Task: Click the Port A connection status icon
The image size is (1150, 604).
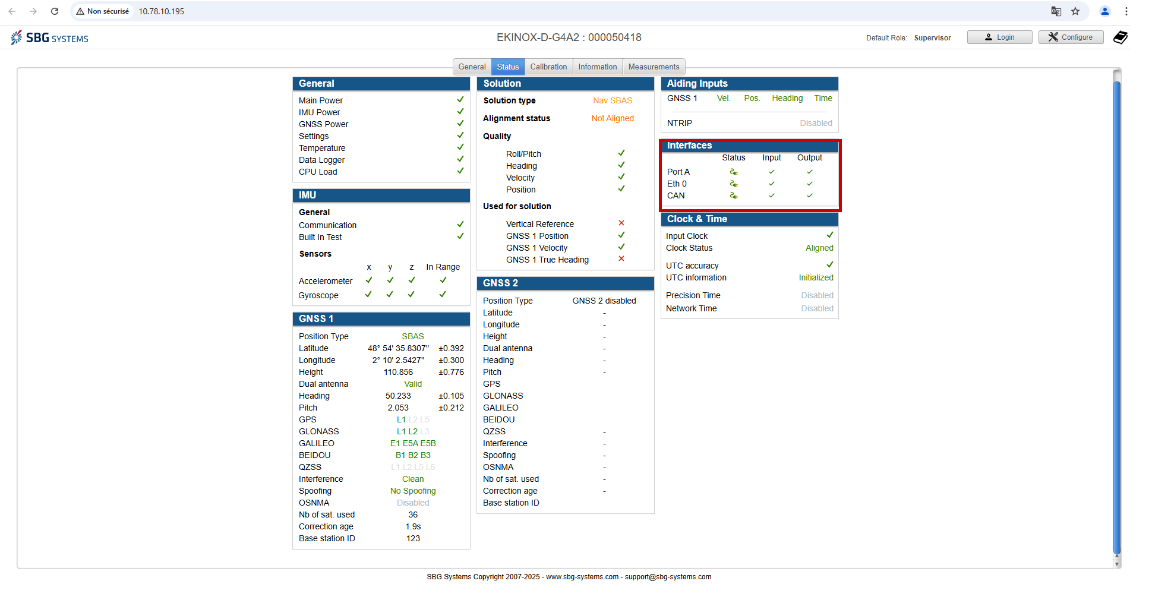Action: pyautogui.click(x=733, y=172)
